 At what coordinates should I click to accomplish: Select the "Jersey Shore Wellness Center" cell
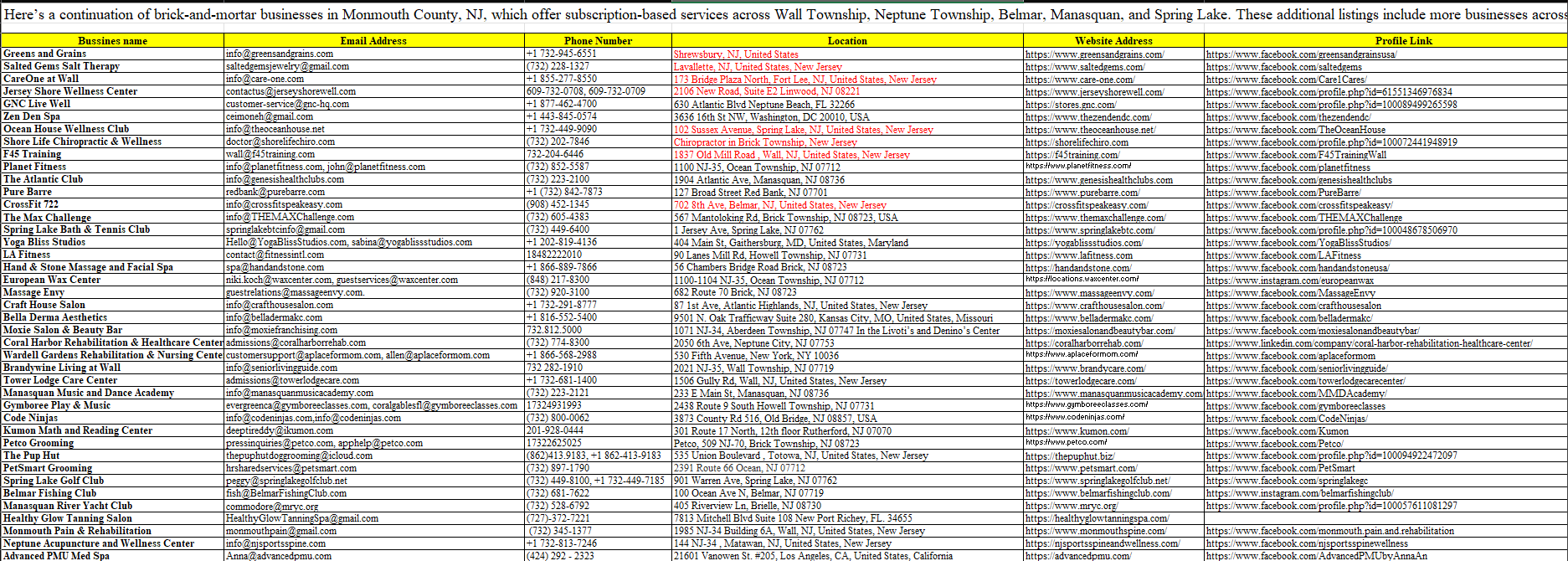coord(112,91)
